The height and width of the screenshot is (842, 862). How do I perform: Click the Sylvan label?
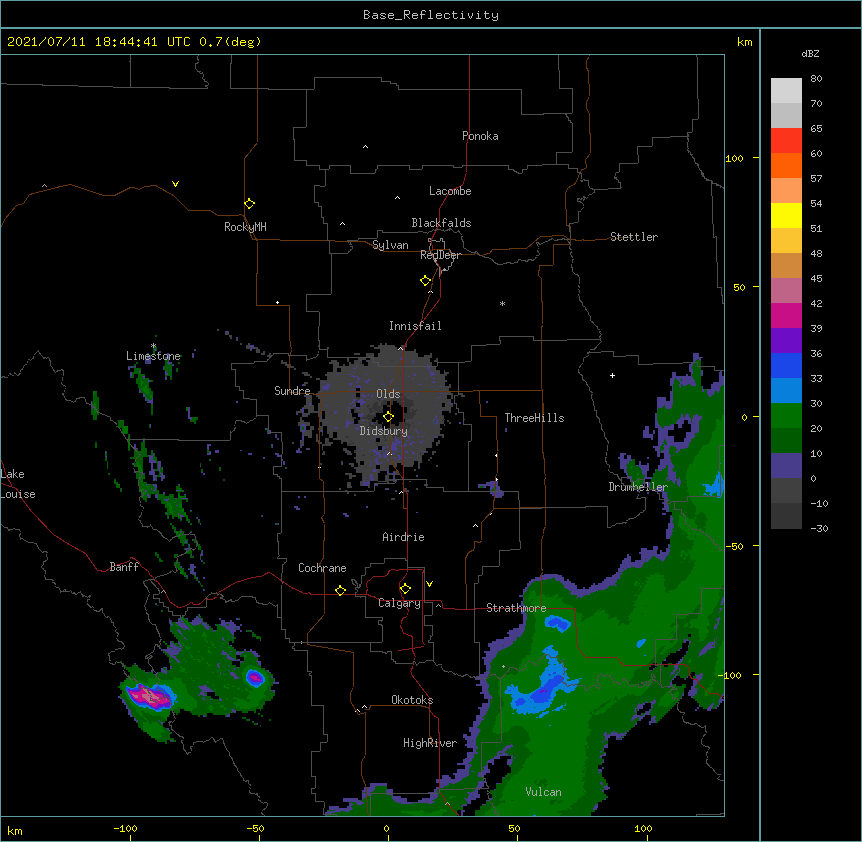point(390,245)
